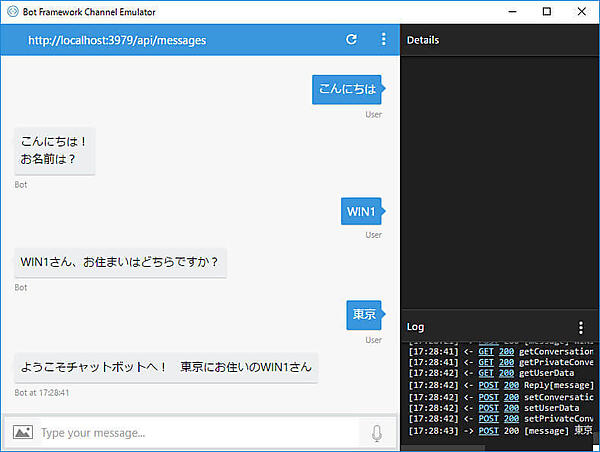Click the Log panel horizontal scrollbar

click(443, 448)
